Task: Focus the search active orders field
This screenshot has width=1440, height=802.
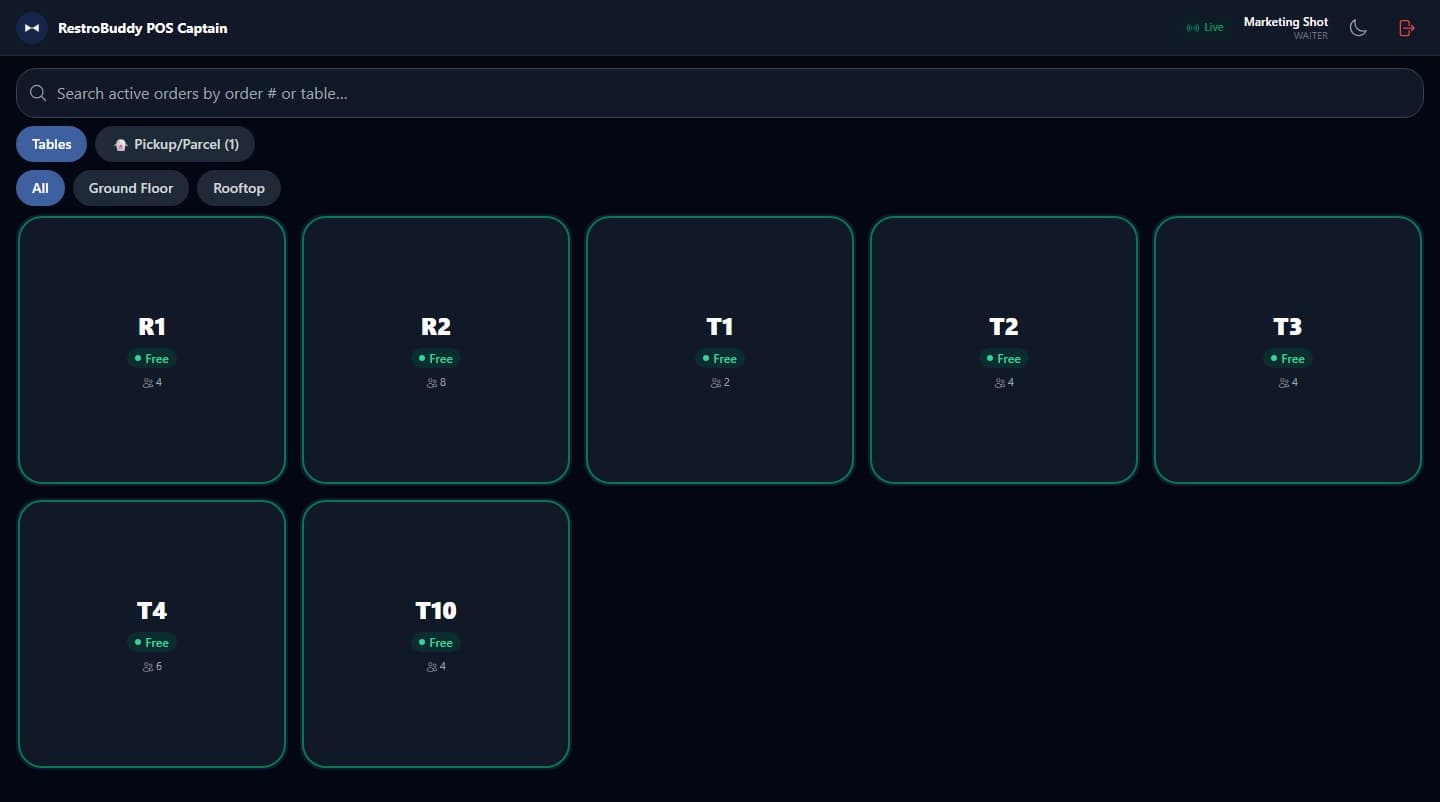Action: [x=720, y=93]
